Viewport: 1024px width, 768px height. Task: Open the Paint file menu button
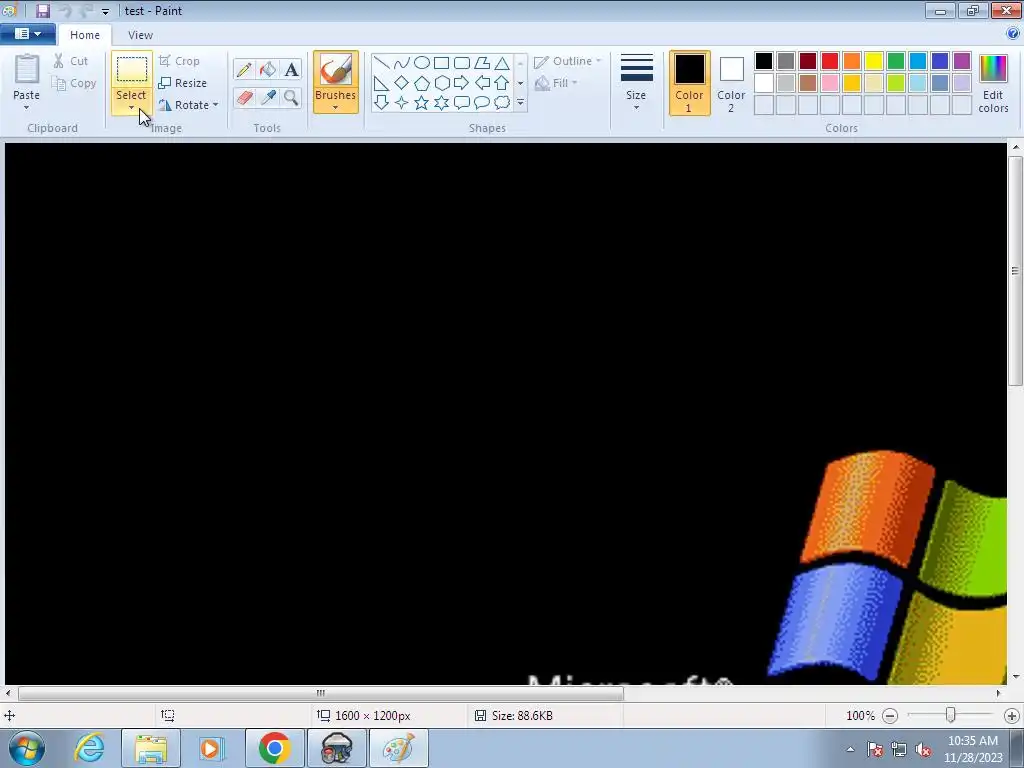click(x=27, y=34)
